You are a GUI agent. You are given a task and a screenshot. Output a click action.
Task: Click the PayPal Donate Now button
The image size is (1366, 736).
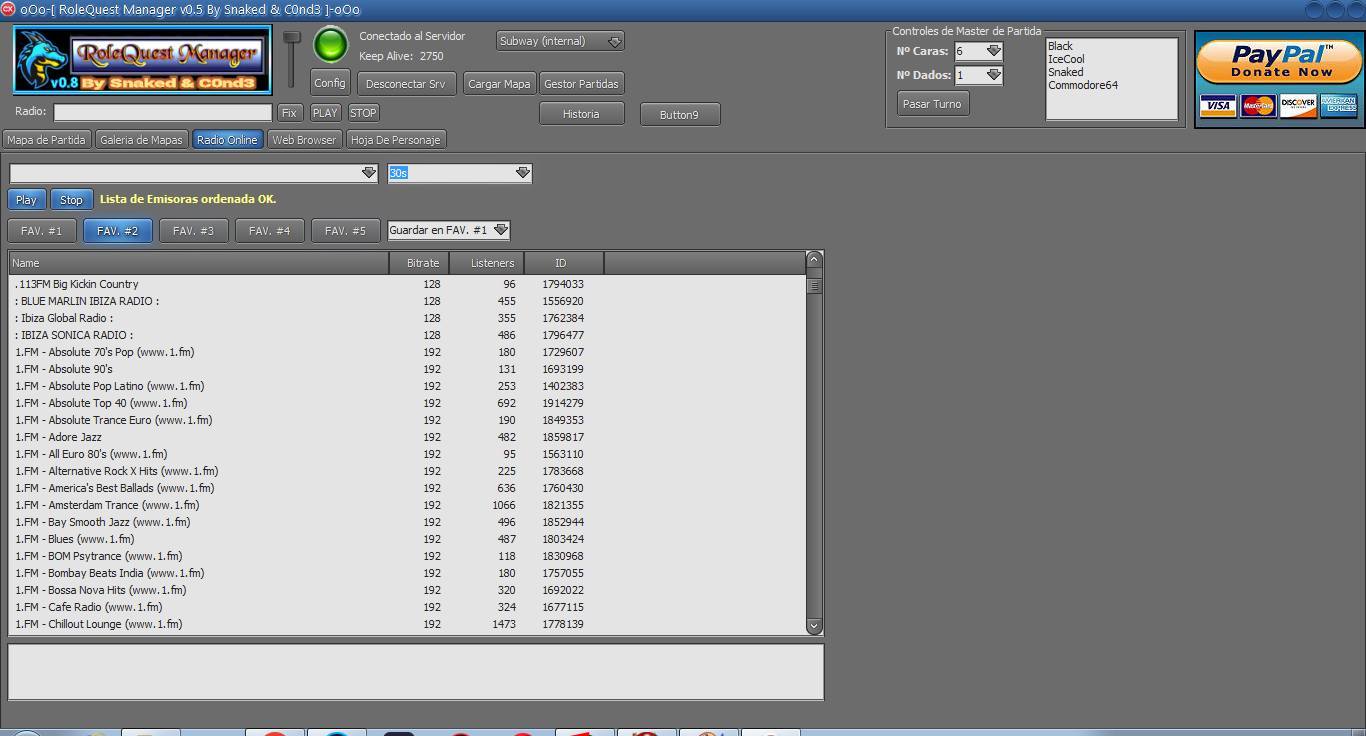pyautogui.click(x=1279, y=62)
